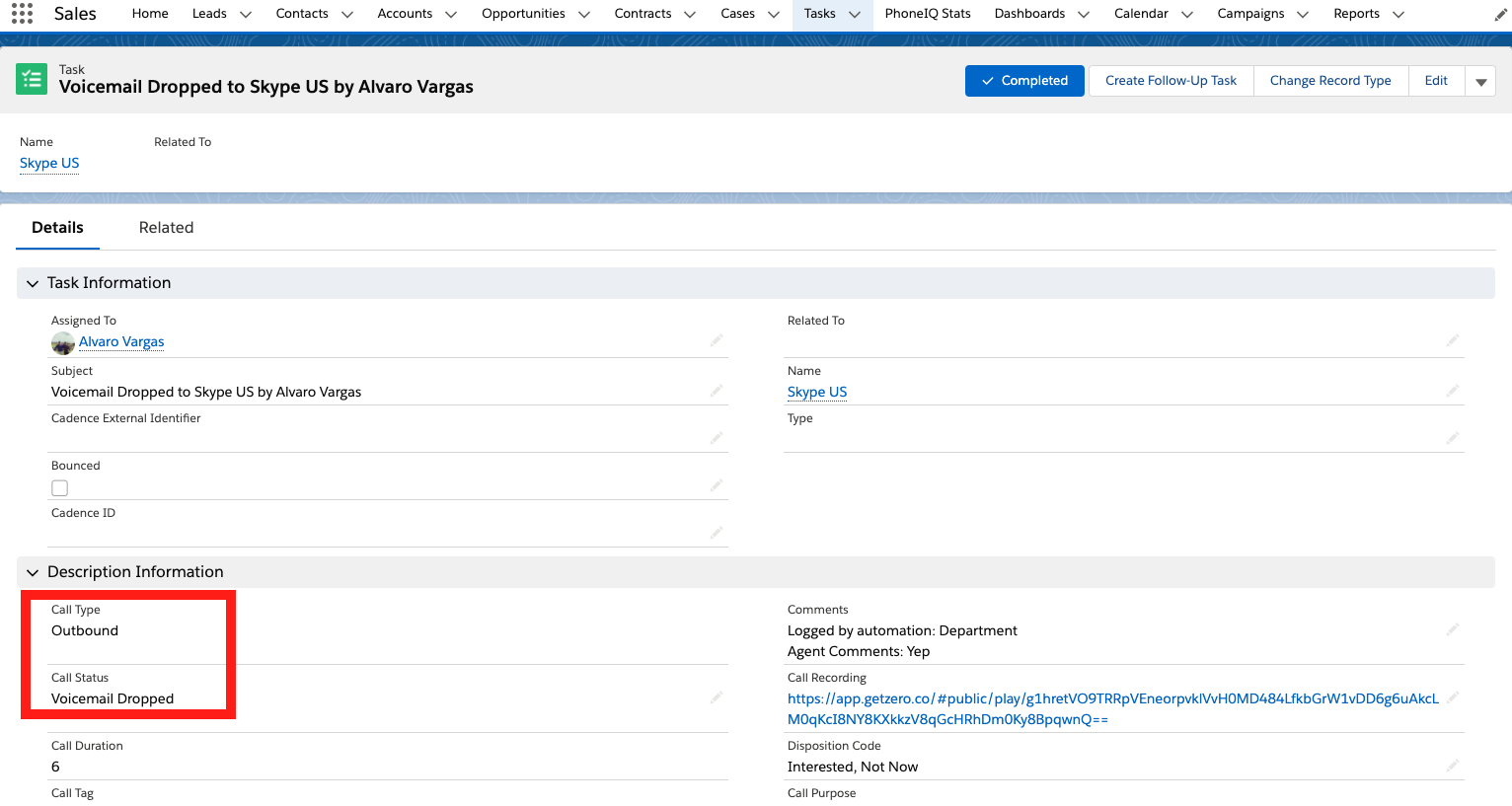Open the Leads tab dropdown chevron
The width and height of the screenshot is (1512, 806).
click(246, 14)
